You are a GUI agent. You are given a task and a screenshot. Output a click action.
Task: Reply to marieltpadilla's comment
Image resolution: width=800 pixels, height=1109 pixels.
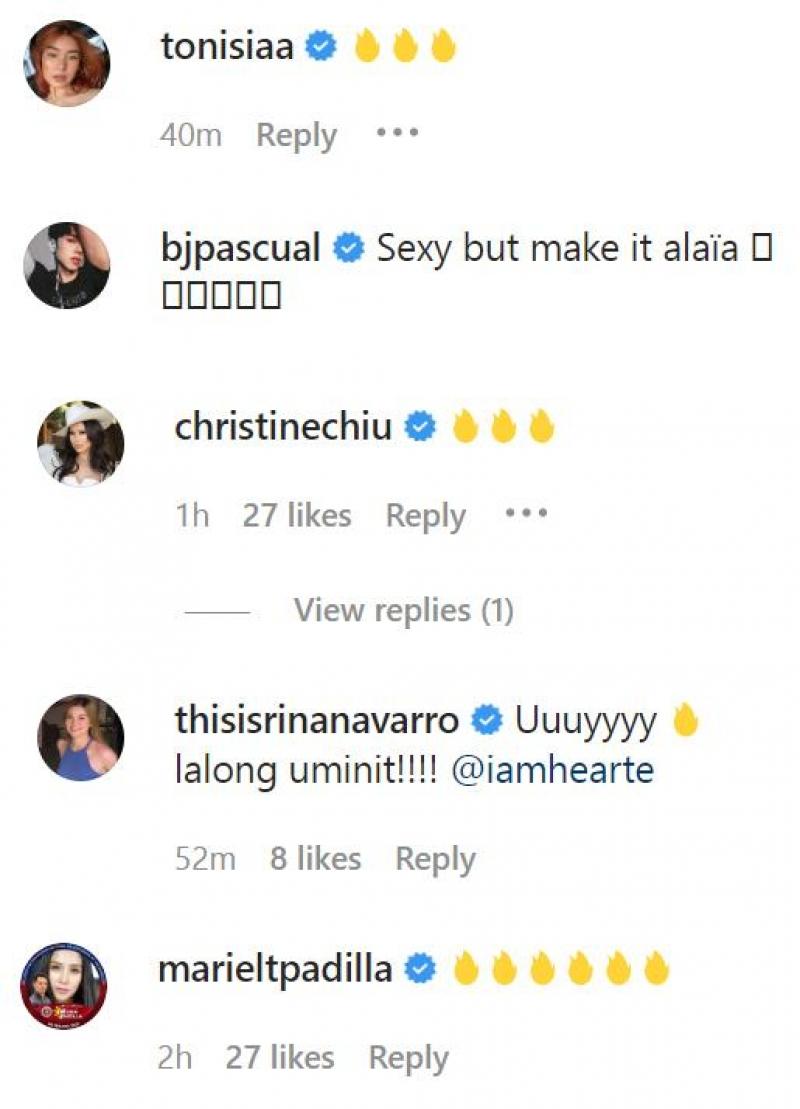point(408,1058)
